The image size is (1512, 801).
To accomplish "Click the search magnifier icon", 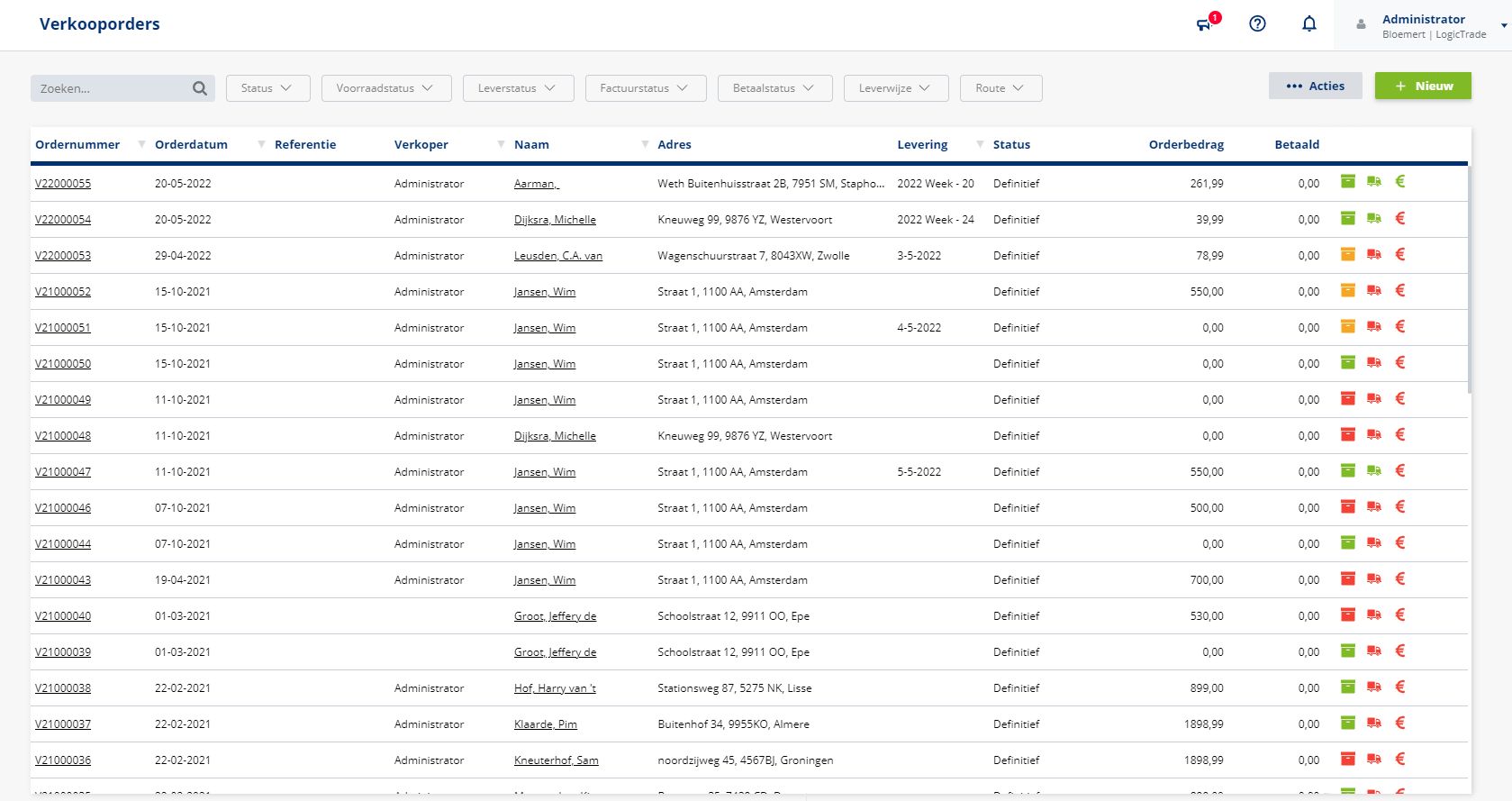I will [x=200, y=88].
